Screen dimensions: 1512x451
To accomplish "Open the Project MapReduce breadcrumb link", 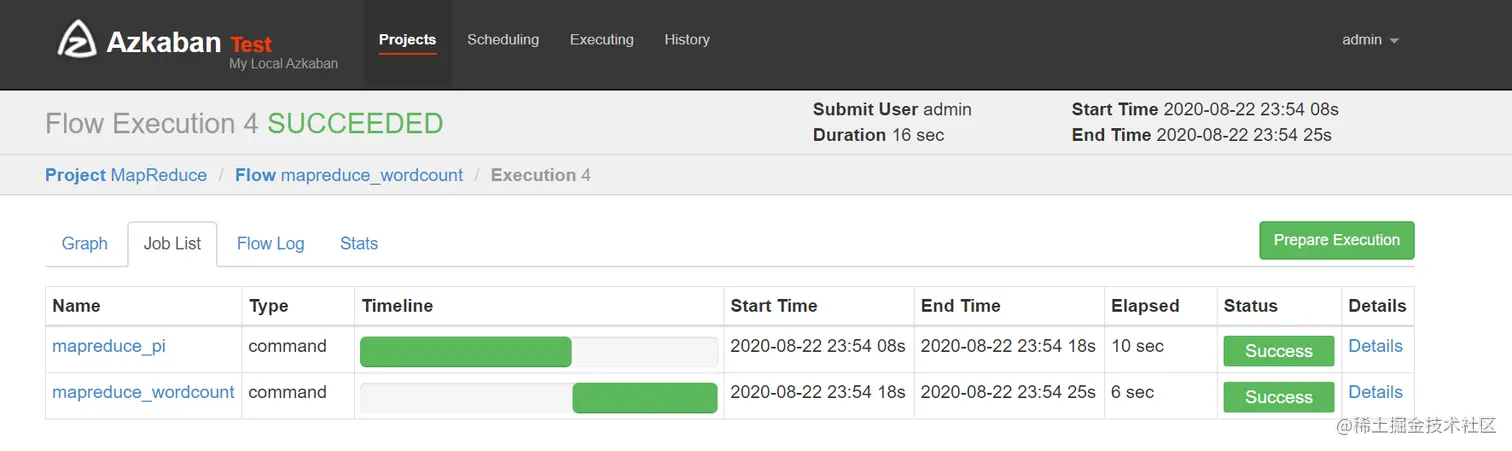I will pyautogui.click(x=126, y=175).
